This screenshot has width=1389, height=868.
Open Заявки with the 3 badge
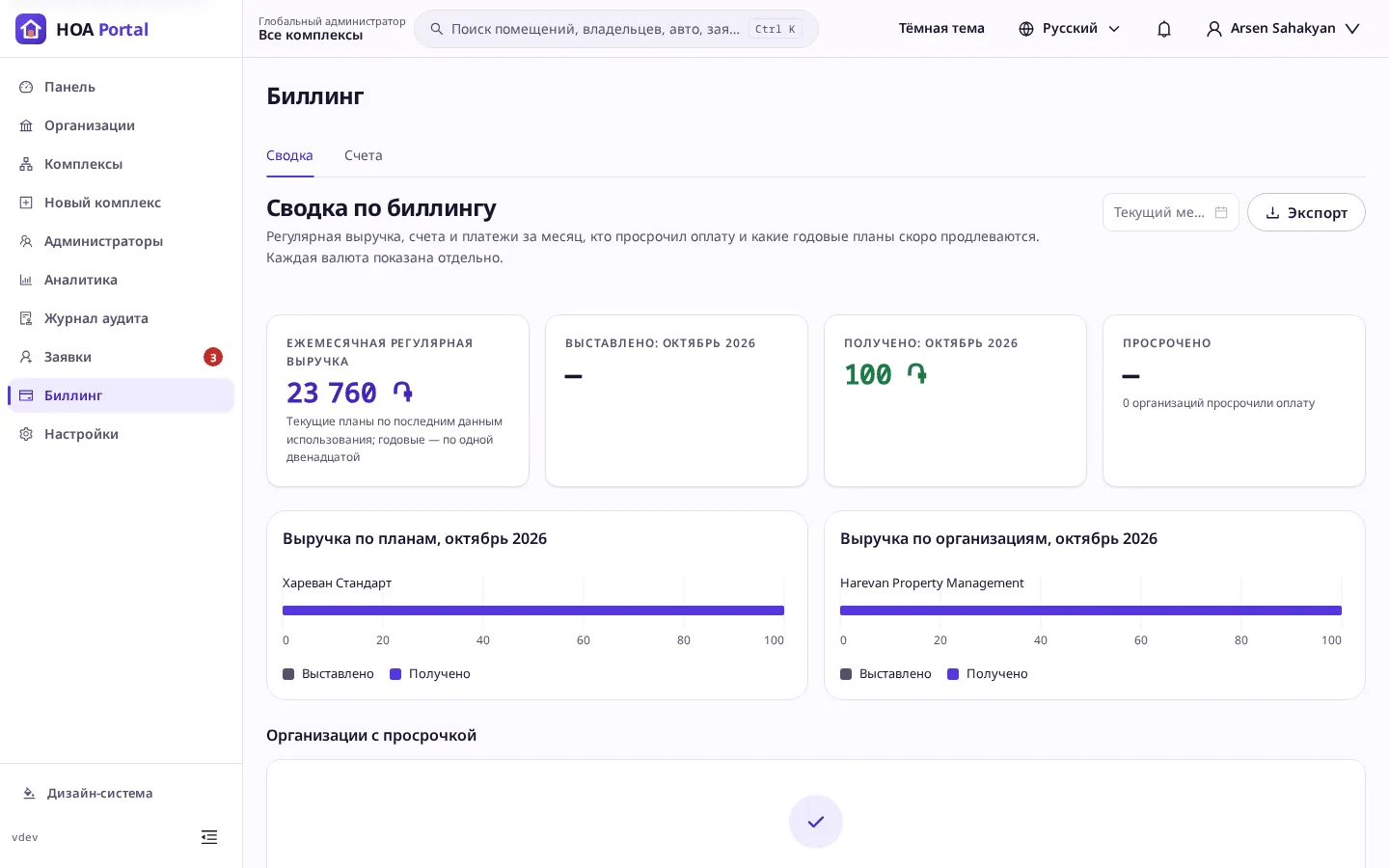click(121, 357)
